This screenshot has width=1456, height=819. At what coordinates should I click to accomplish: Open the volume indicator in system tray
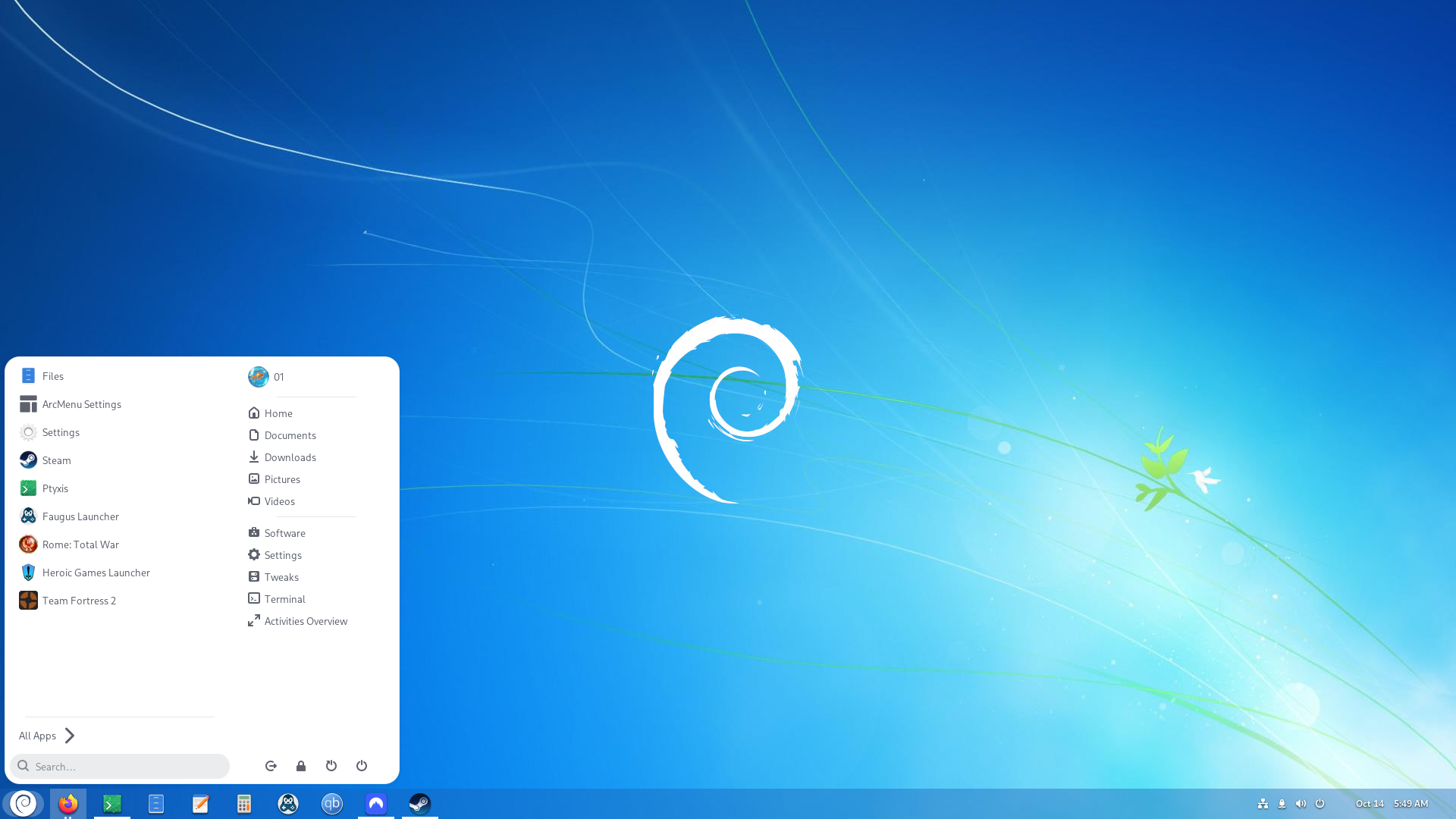1301,803
